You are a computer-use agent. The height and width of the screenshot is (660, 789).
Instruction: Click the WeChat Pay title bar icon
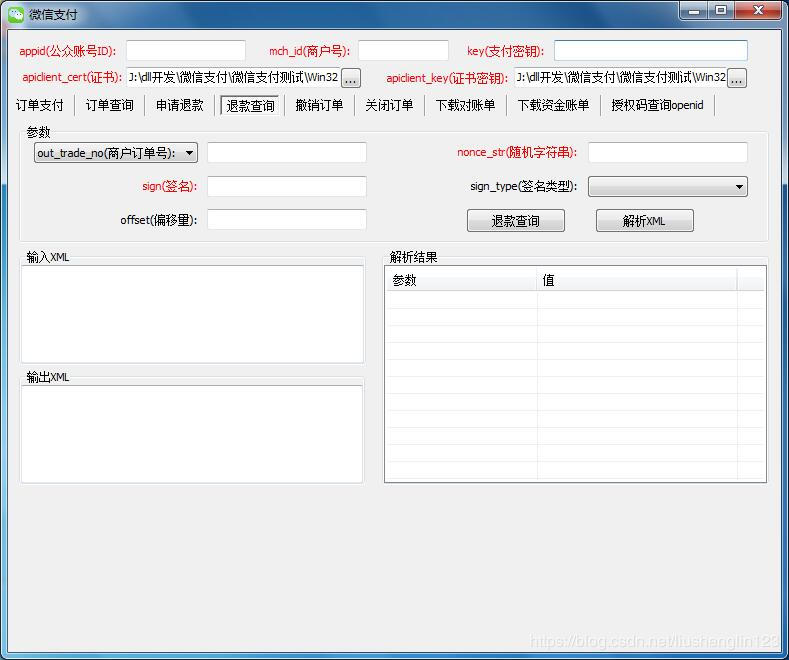click(x=16, y=14)
